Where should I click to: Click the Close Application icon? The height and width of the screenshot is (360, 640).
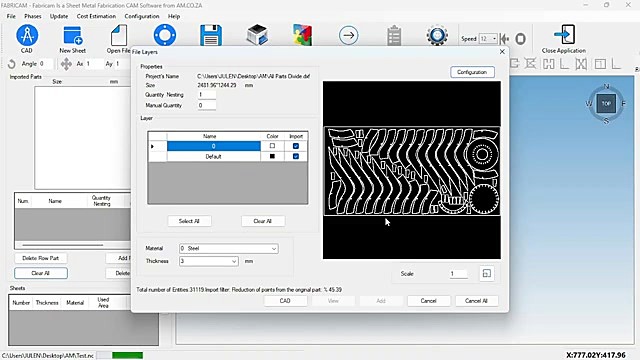[564, 35]
